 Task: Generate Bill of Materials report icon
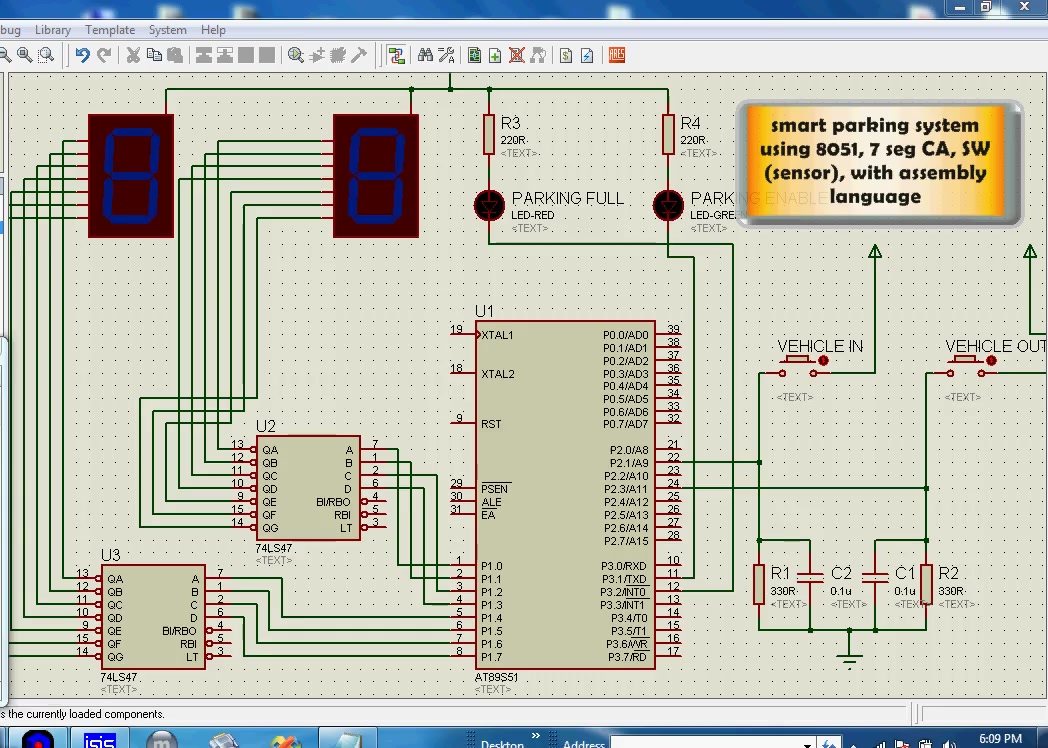tap(566, 55)
